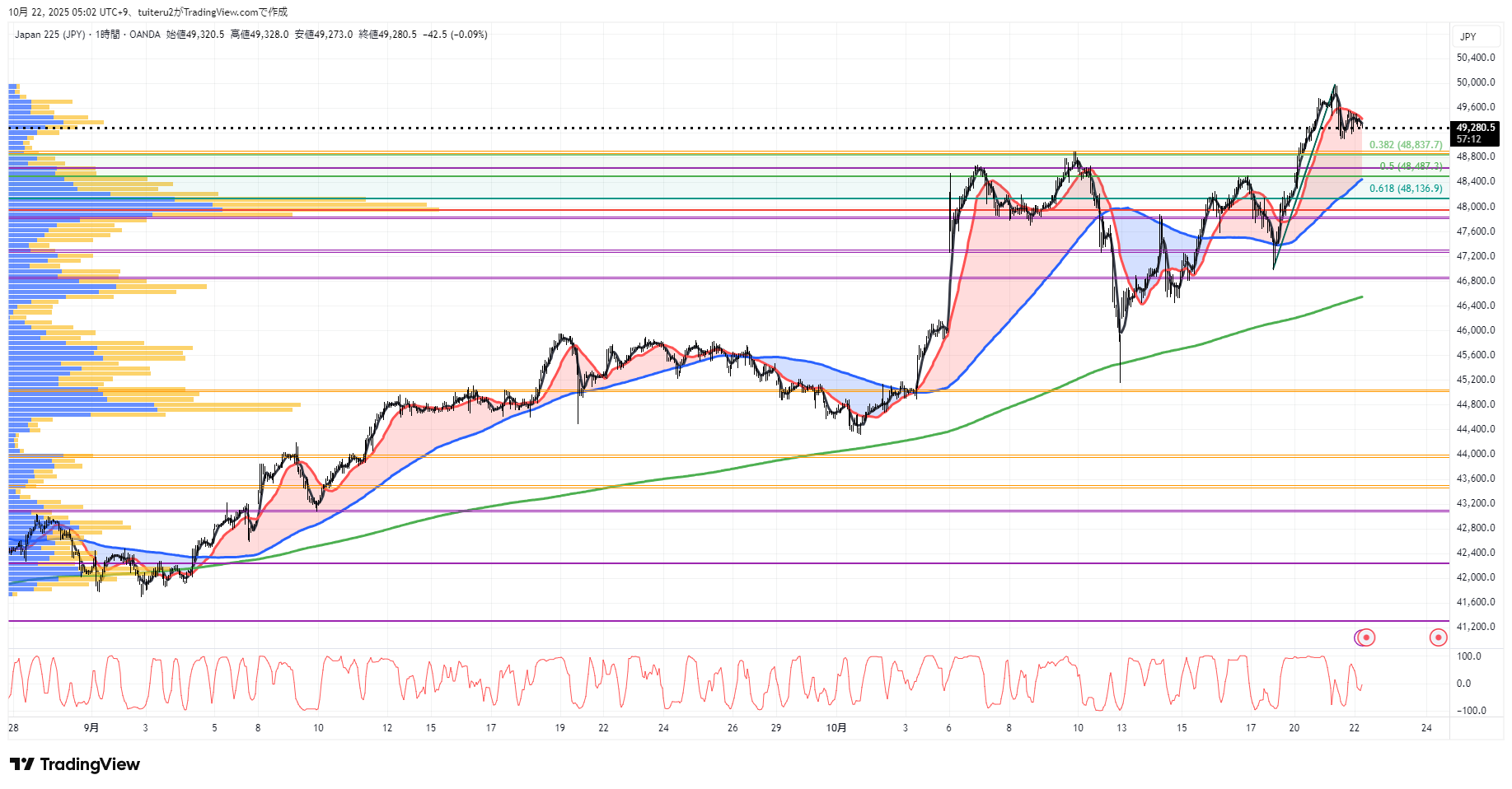This screenshot has height=789, width=1512.
Task: Click the current price label 49,280.5
Action: pyautogui.click(x=1475, y=128)
